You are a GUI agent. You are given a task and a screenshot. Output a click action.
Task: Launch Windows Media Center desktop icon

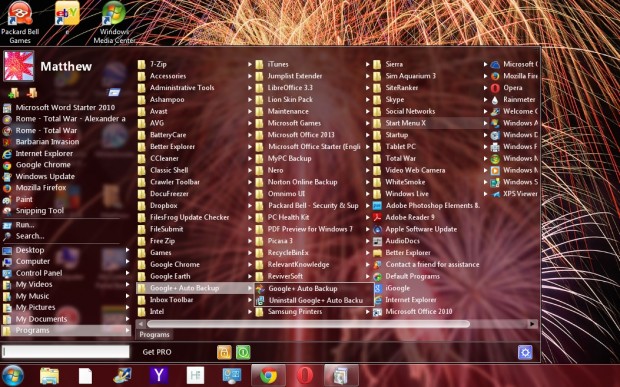coord(114,23)
